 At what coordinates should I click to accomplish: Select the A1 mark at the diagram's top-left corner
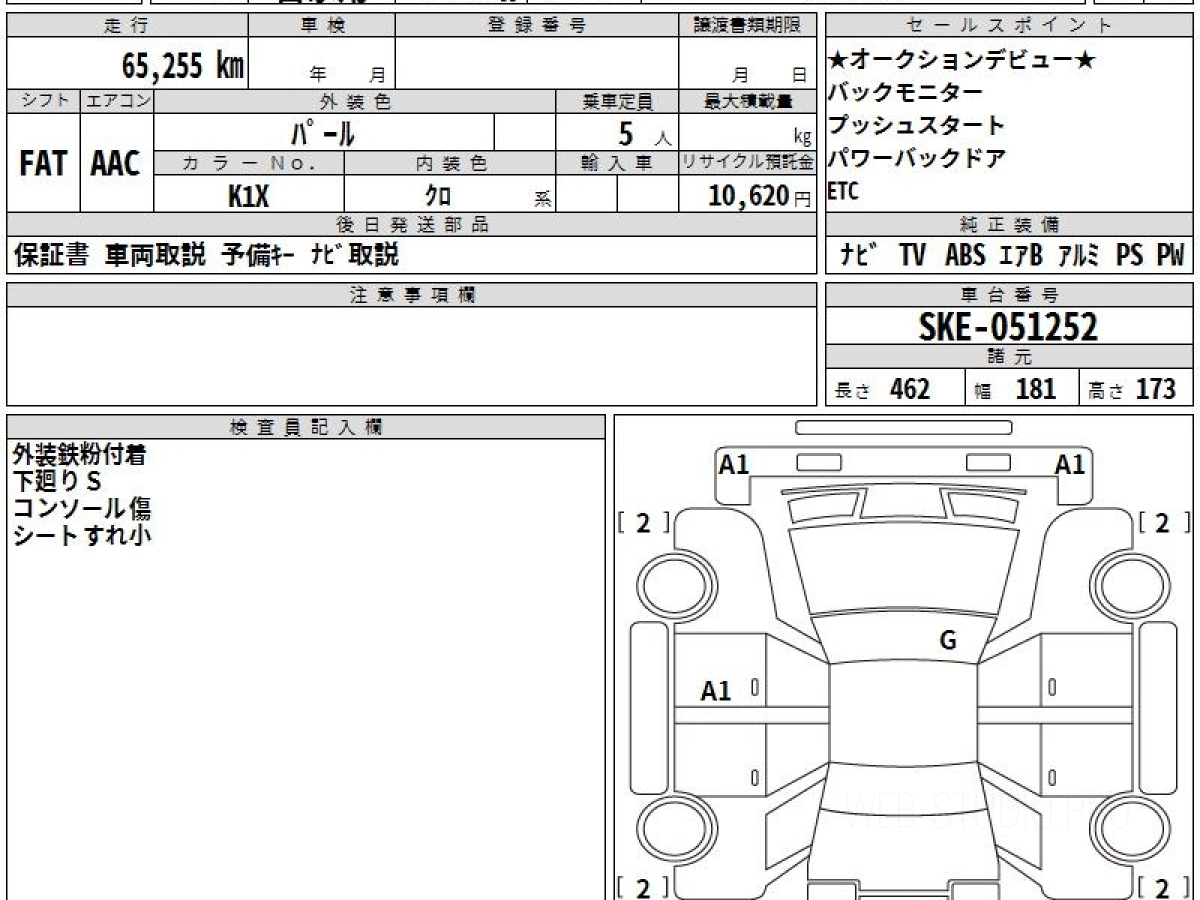[734, 464]
